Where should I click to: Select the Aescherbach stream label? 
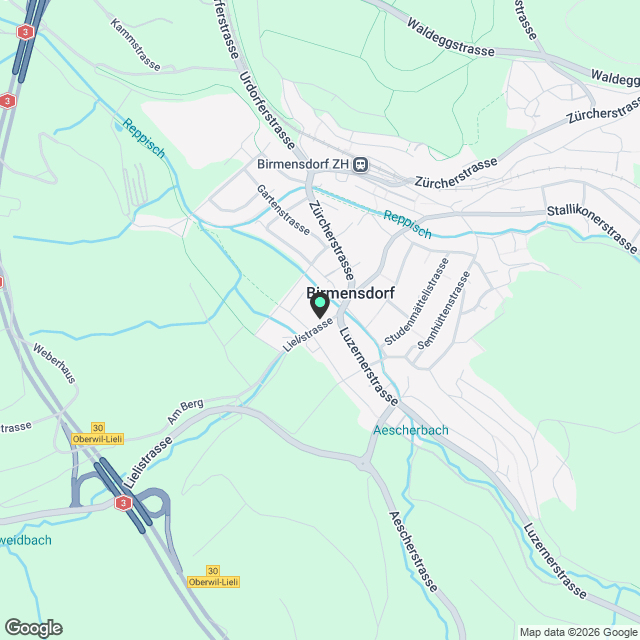point(411,430)
